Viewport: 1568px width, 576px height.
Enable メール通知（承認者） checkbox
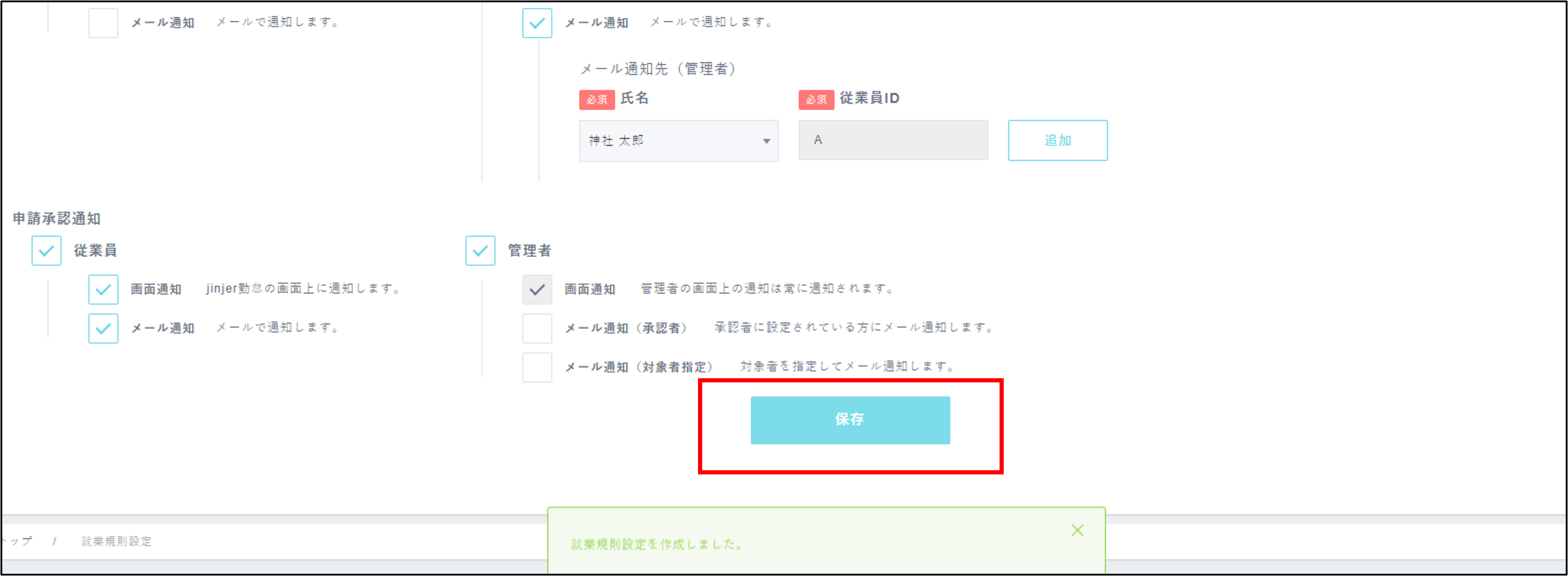pos(537,329)
